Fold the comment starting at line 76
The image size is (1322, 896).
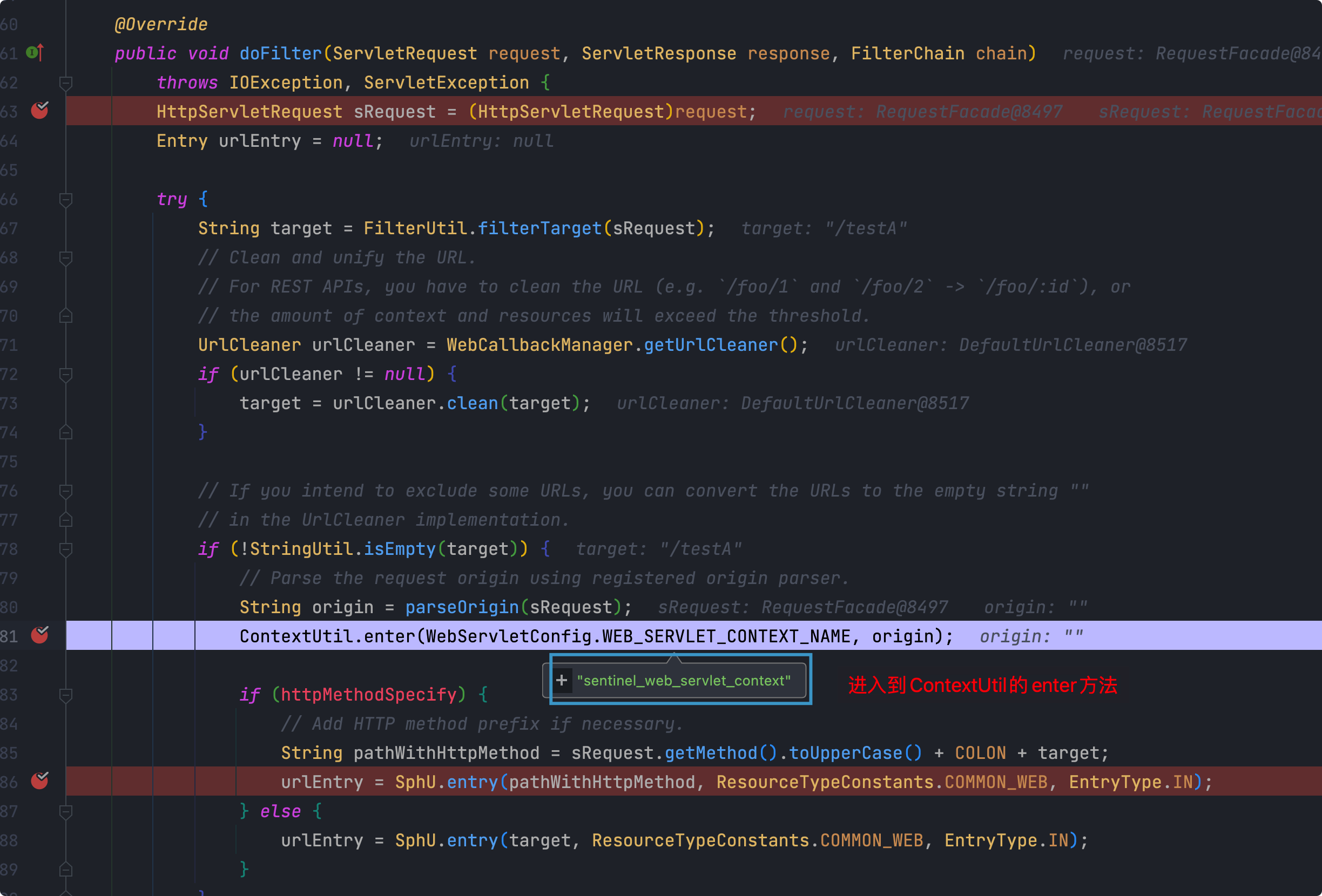tap(66, 491)
